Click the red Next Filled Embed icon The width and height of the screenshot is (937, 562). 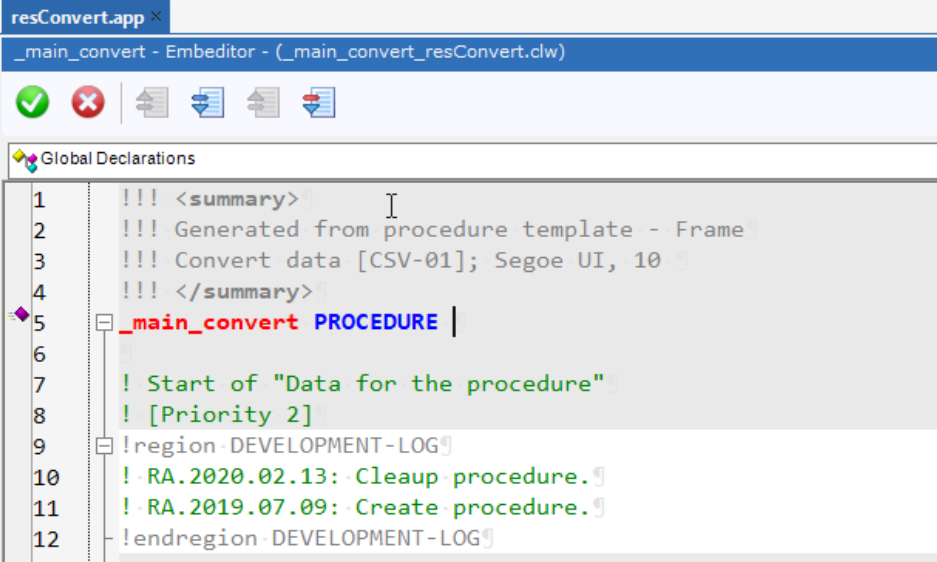[318, 102]
